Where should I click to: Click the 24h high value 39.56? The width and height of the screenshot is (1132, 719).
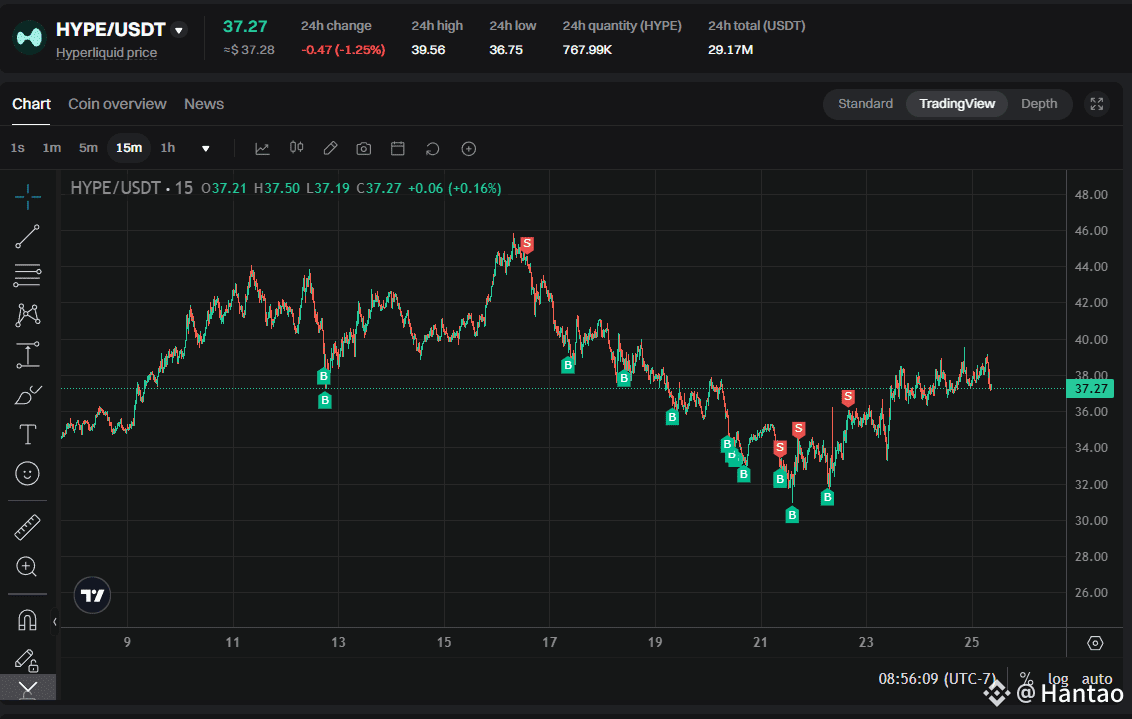click(428, 50)
